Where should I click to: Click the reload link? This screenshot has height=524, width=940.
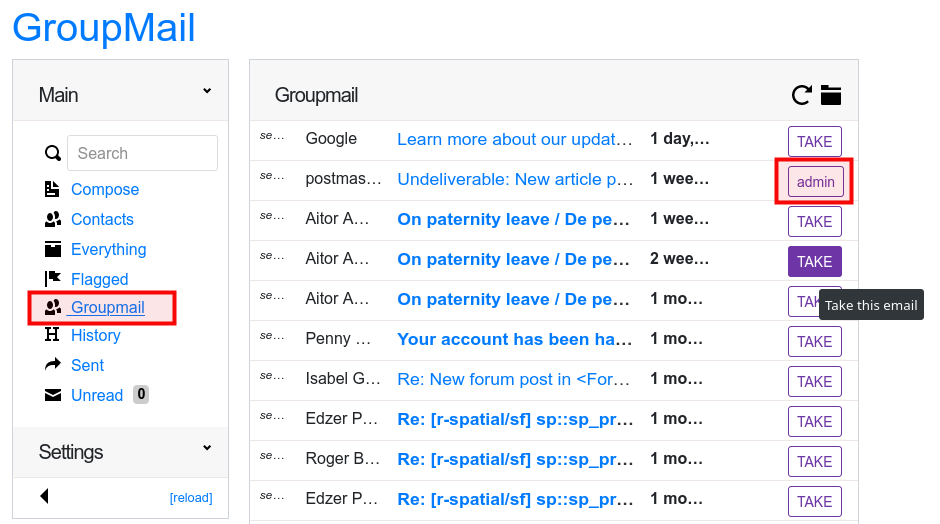pos(191,498)
